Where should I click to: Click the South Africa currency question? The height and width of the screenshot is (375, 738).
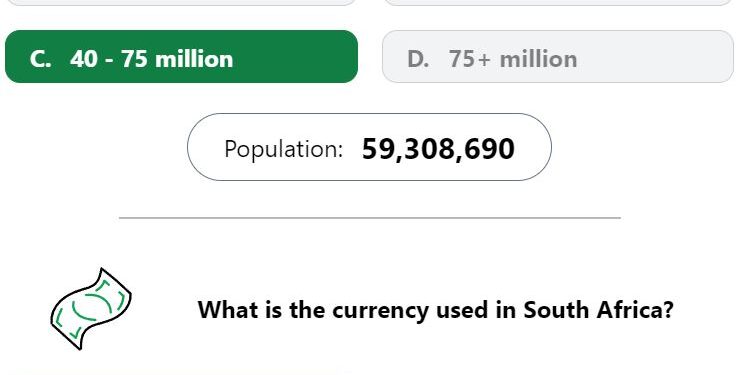coord(435,311)
